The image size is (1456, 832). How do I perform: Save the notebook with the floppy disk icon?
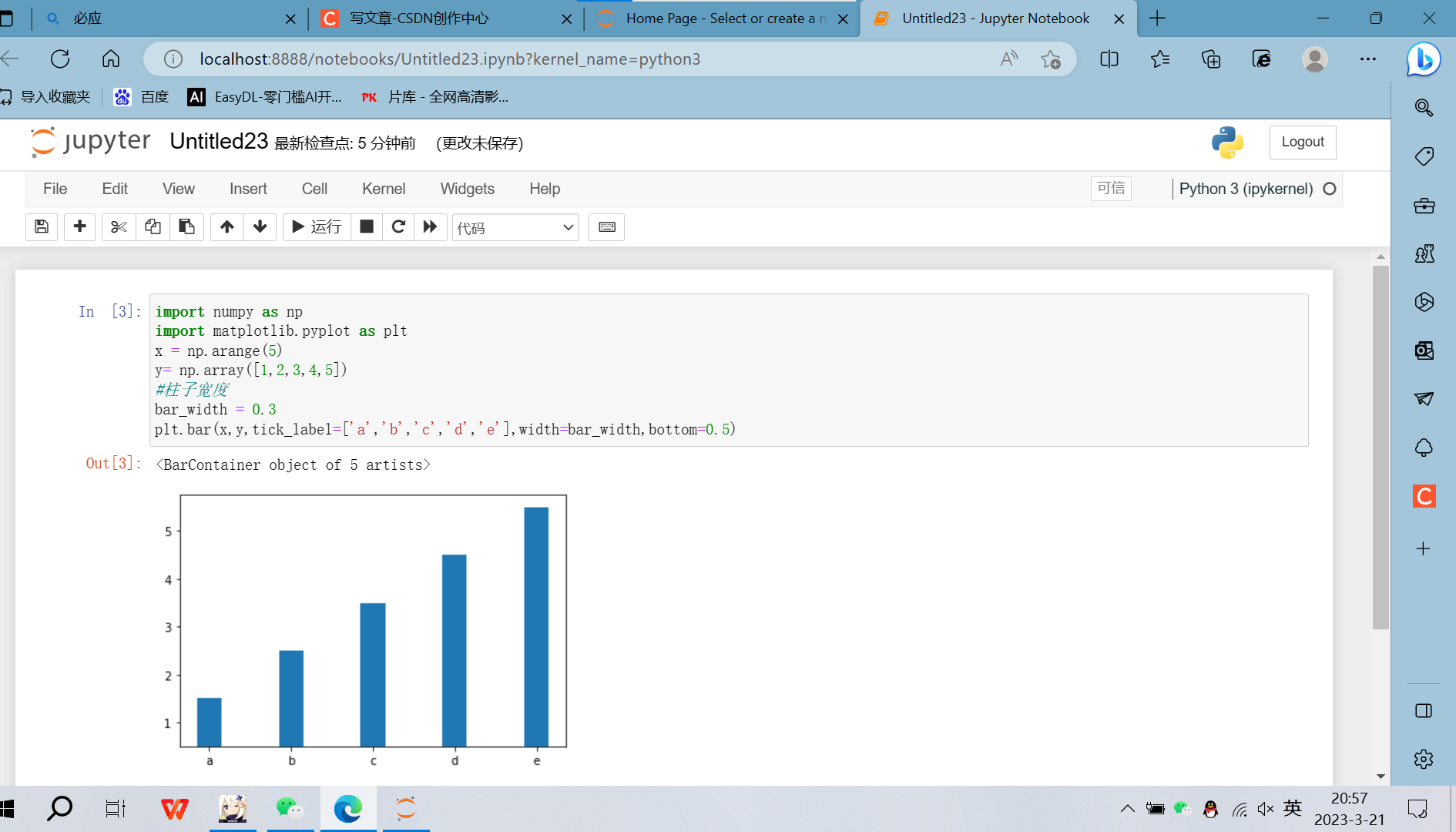coord(41,226)
